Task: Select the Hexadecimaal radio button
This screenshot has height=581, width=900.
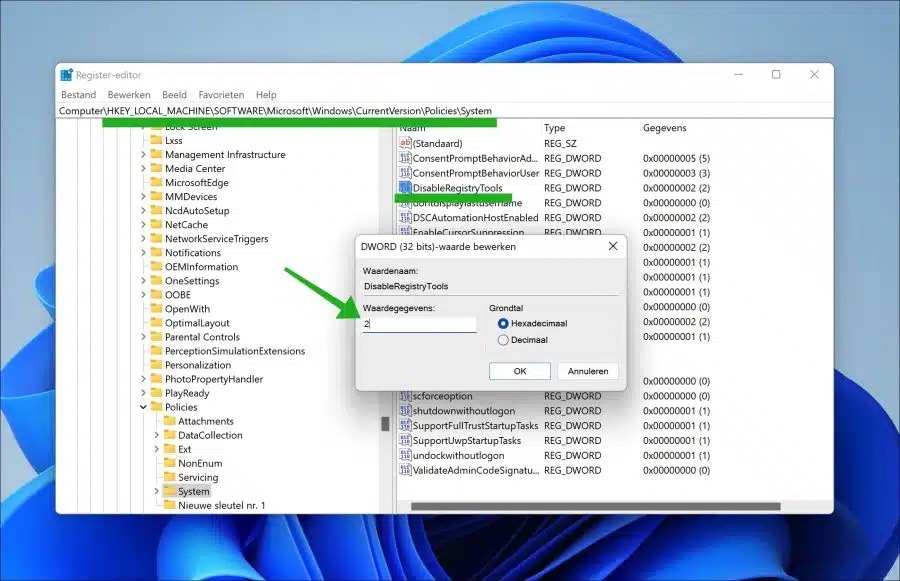Action: coord(503,323)
